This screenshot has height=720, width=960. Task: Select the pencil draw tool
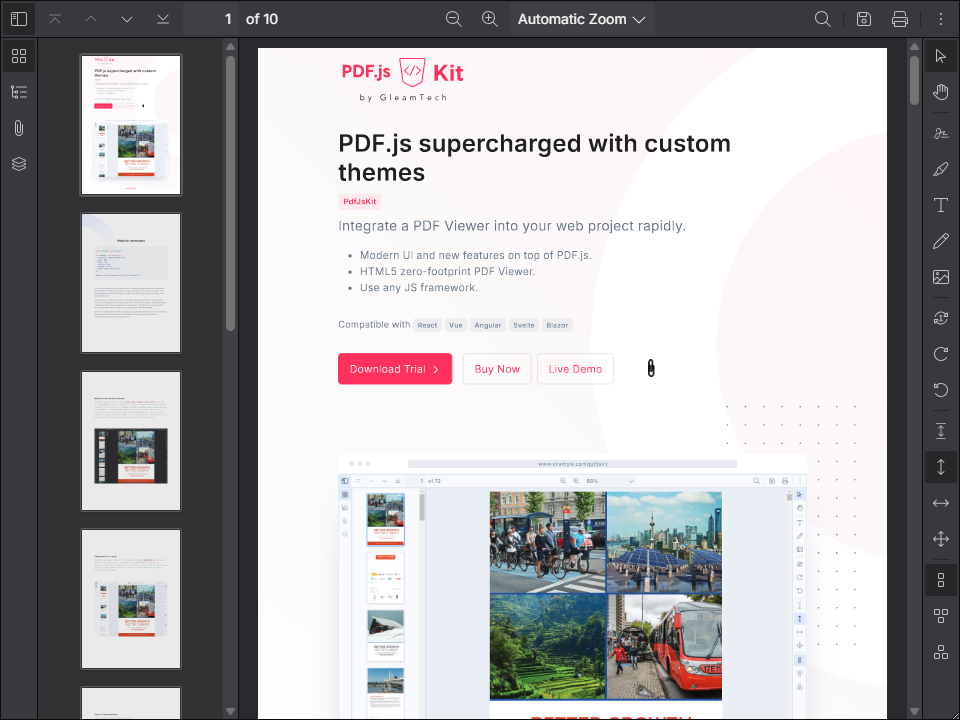941,241
